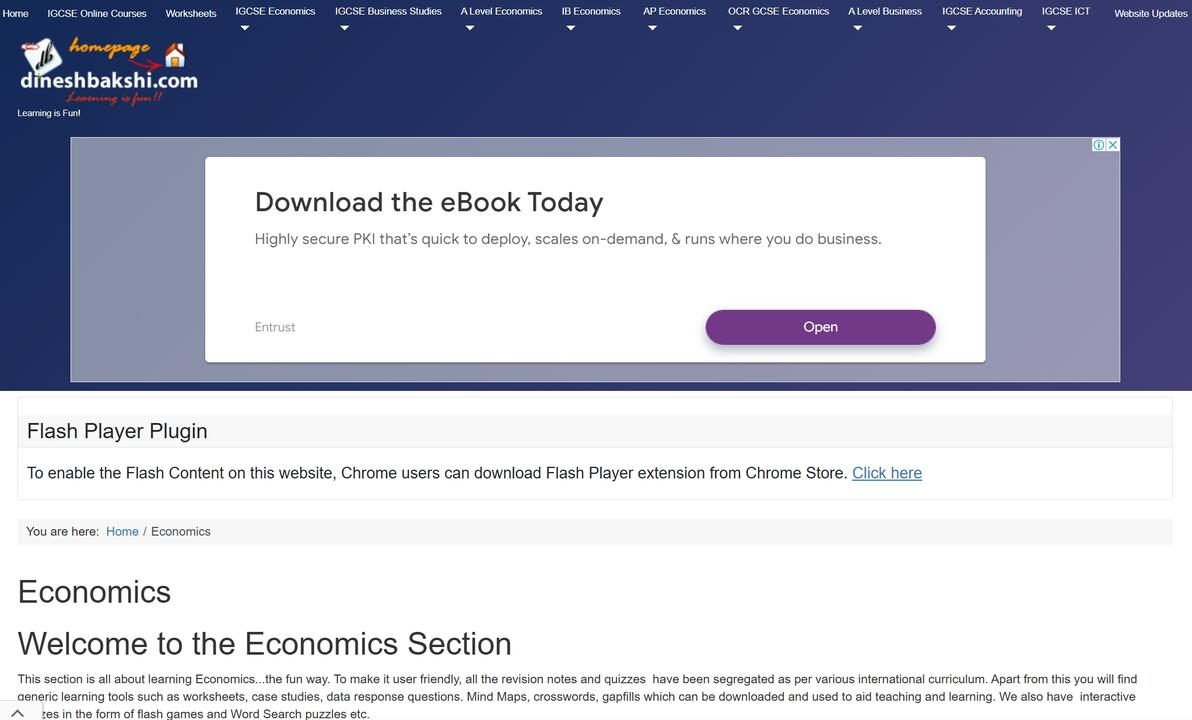Expand the IGCSE Business Studies dropdown
Viewport: 1192px width, 720px height.
pos(344,28)
